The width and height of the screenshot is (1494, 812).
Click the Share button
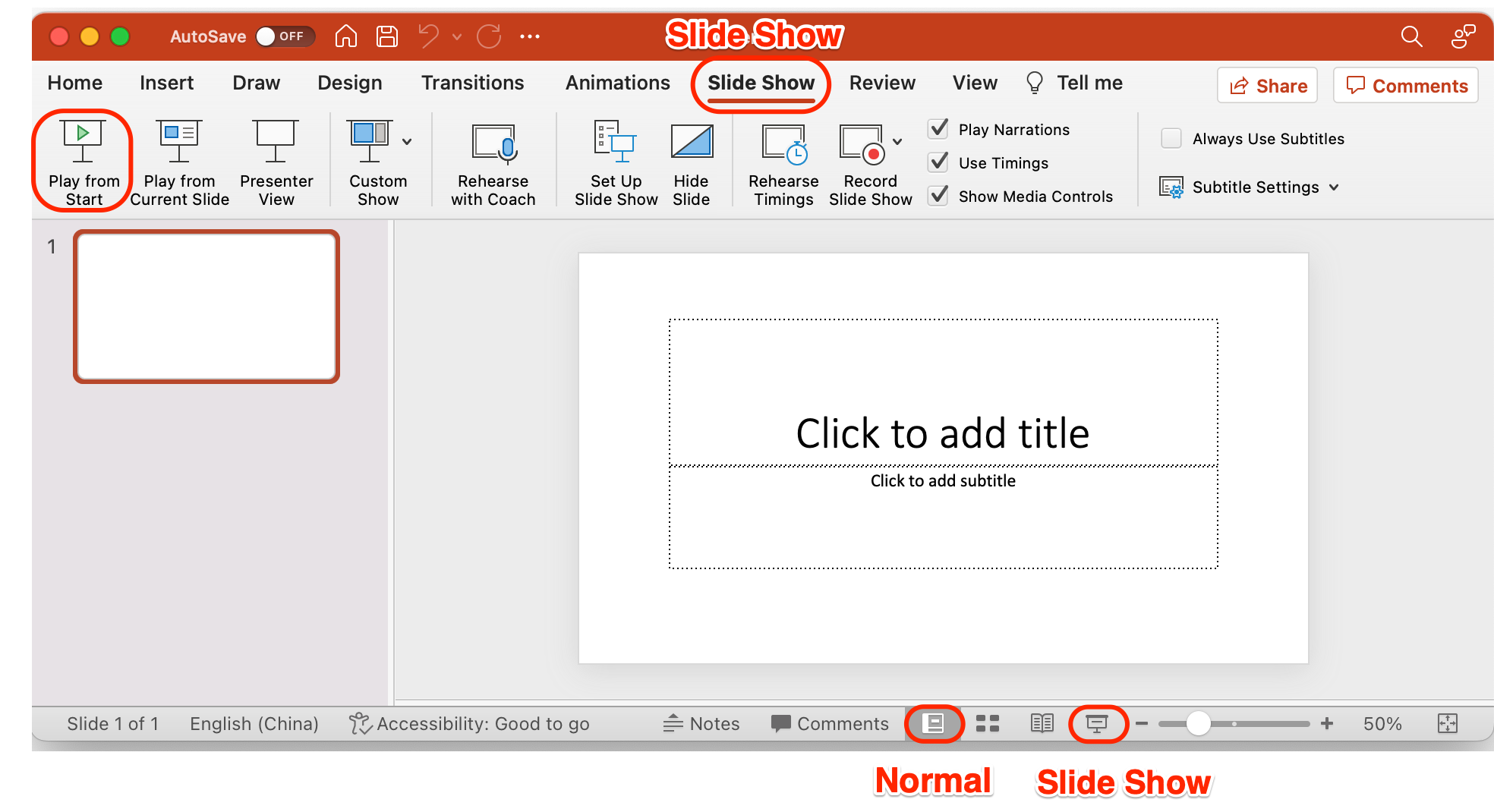(x=1267, y=86)
